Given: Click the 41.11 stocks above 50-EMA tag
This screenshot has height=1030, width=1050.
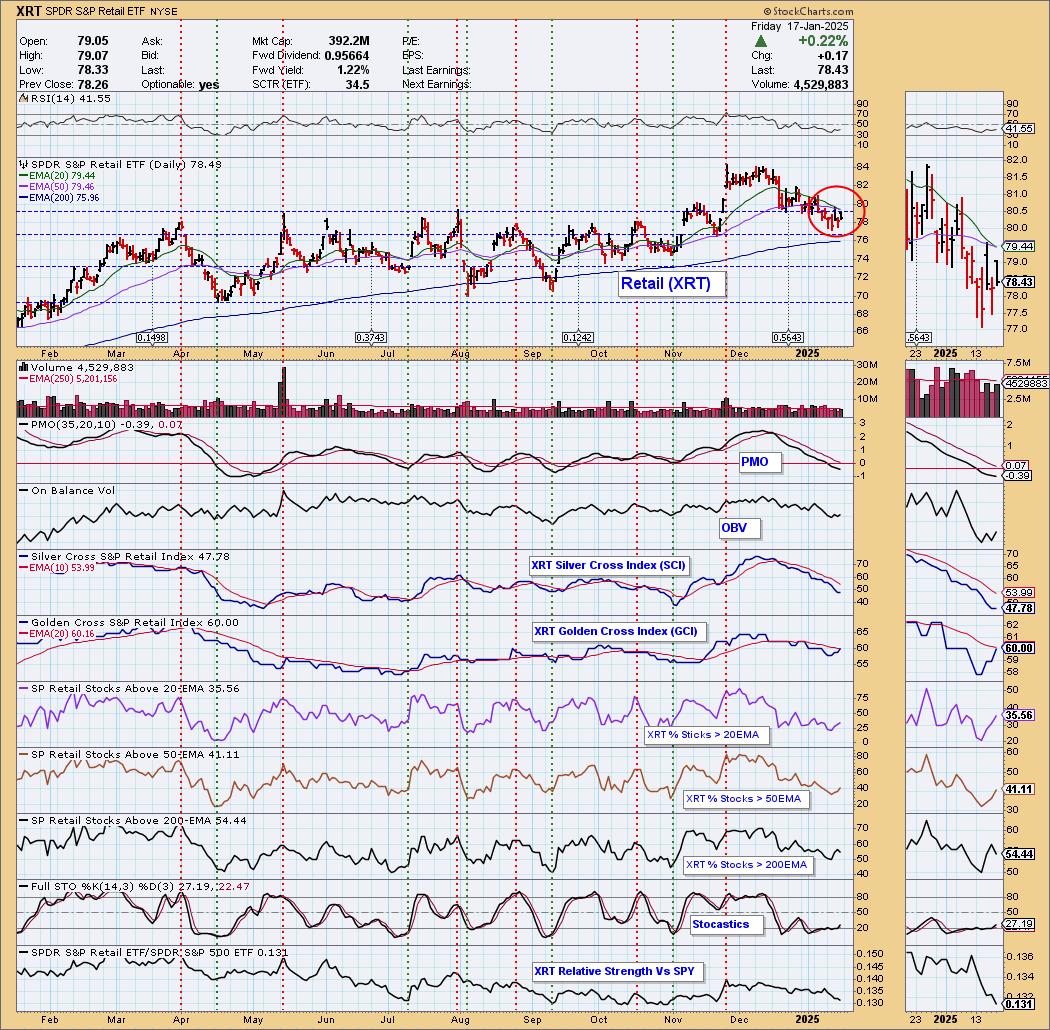Looking at the screenshot, I should point(1021,790).
